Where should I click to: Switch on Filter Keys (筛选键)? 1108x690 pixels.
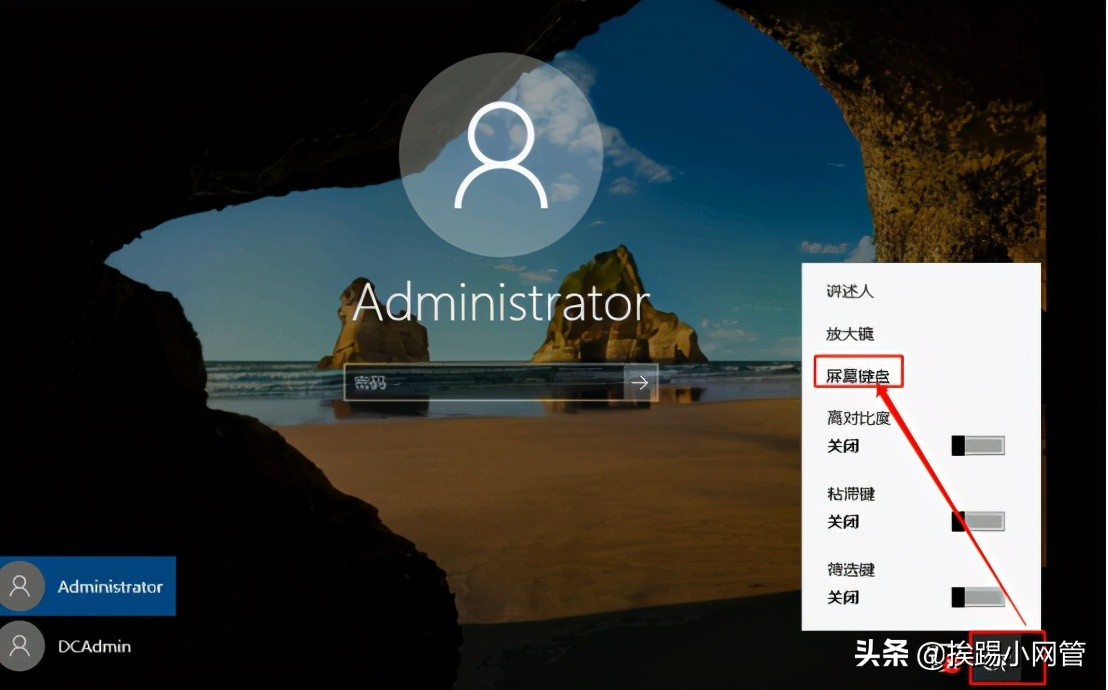pos(978,597)
